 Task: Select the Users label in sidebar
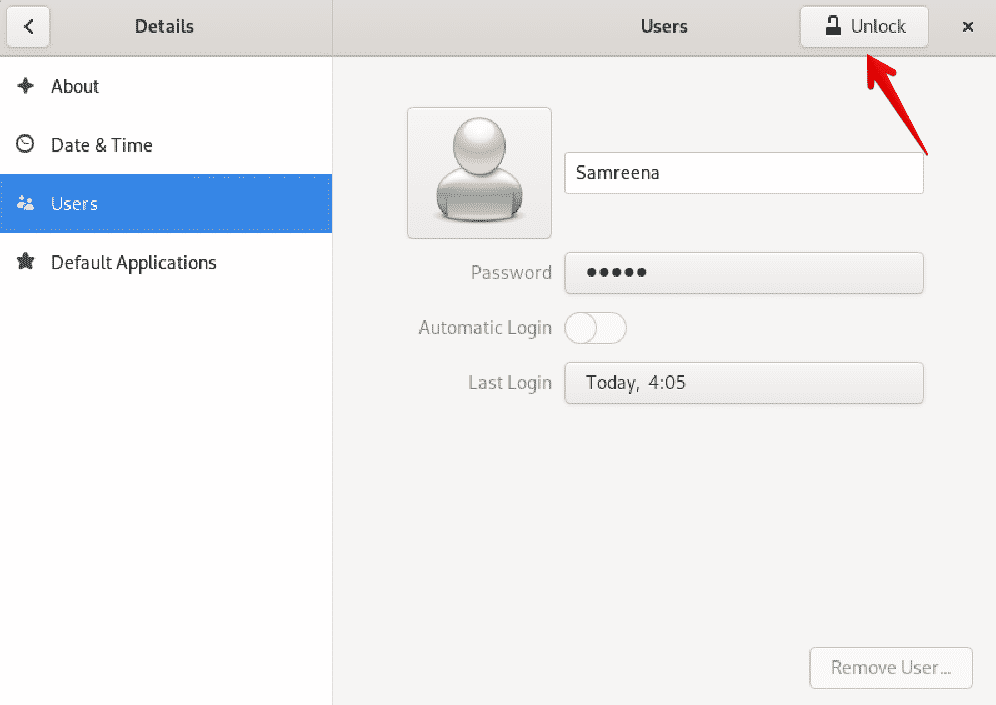coord(75,204)
